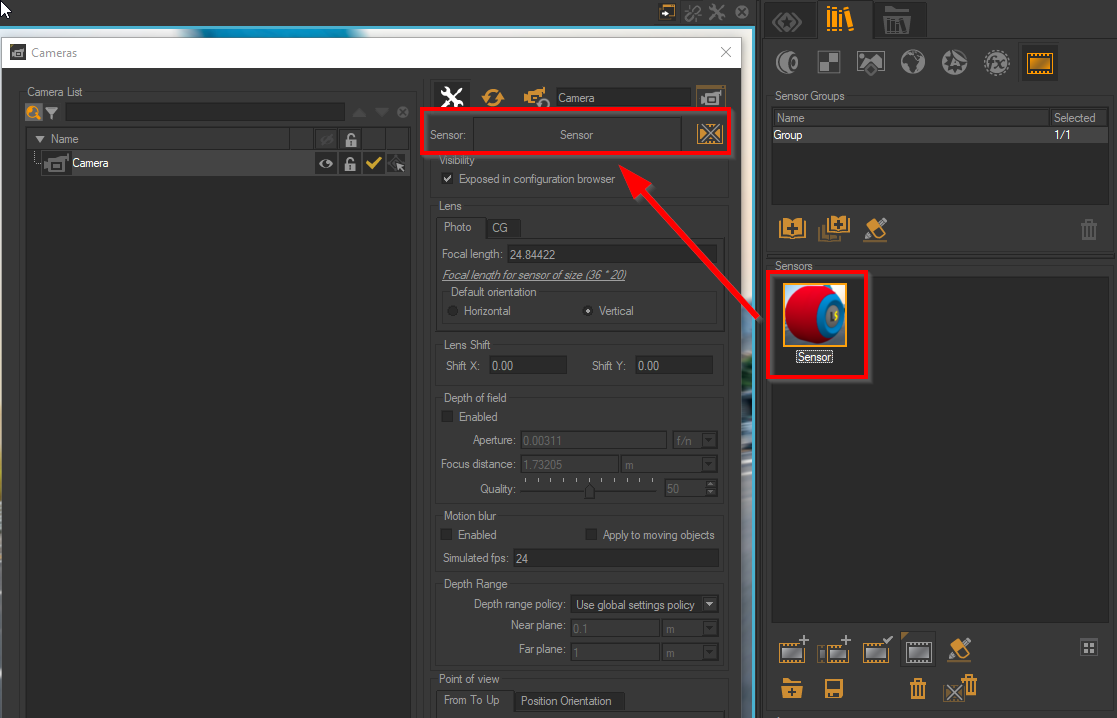Select the Camera item in the list
Image resolution: width=1117 pixels, height=718 pixels.
[90, 163]
